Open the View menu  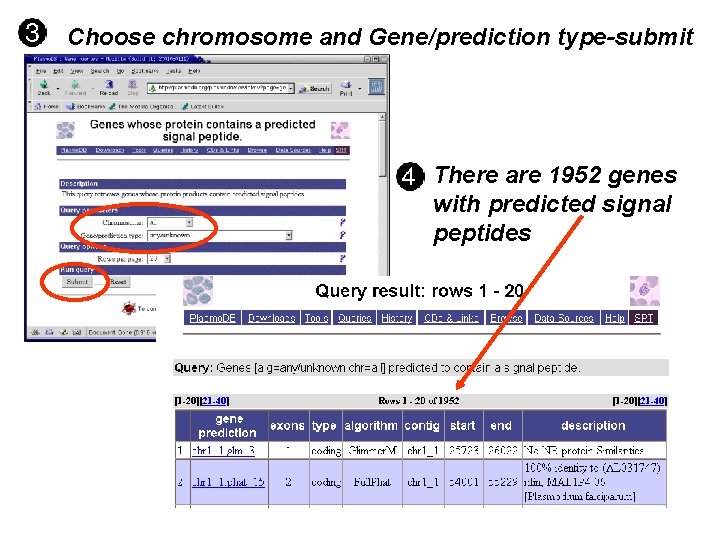(x=76, y=71)
